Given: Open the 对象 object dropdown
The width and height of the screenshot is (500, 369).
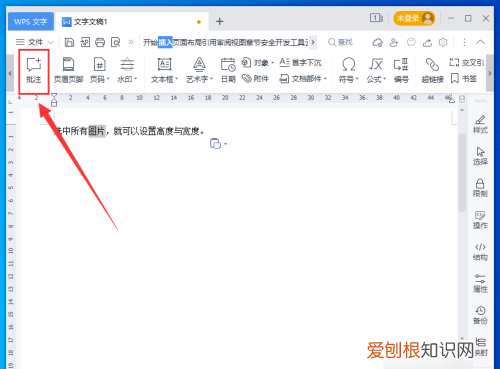Looking at the screenshot, I should [x=258, y=62].
